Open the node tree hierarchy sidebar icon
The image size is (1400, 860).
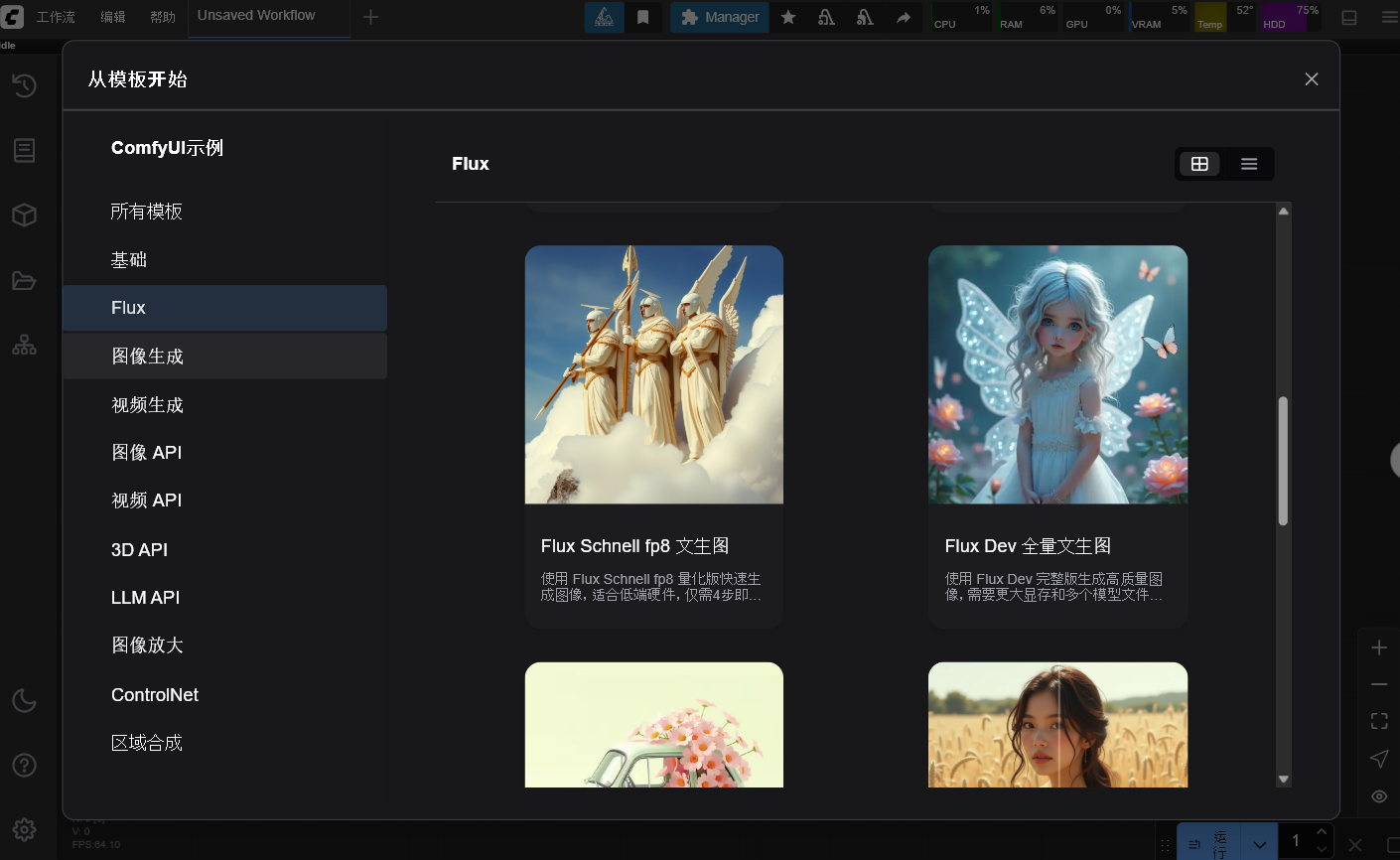pyautogui.click(x=25, y=346)
